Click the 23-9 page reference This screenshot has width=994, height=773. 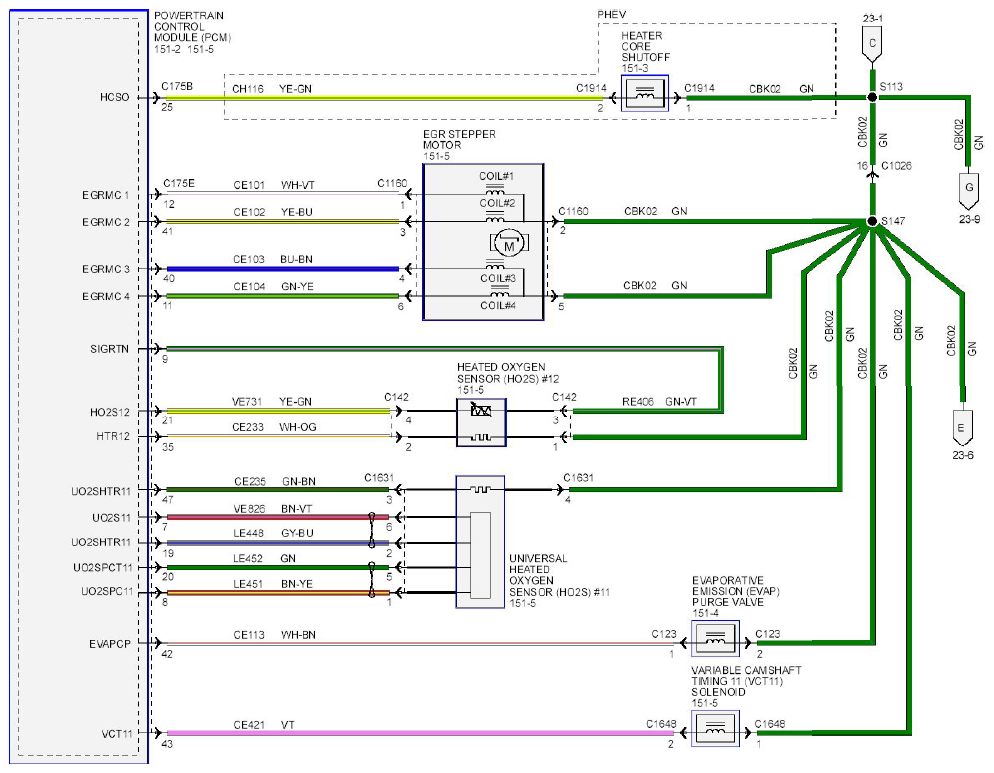point(969,219)
